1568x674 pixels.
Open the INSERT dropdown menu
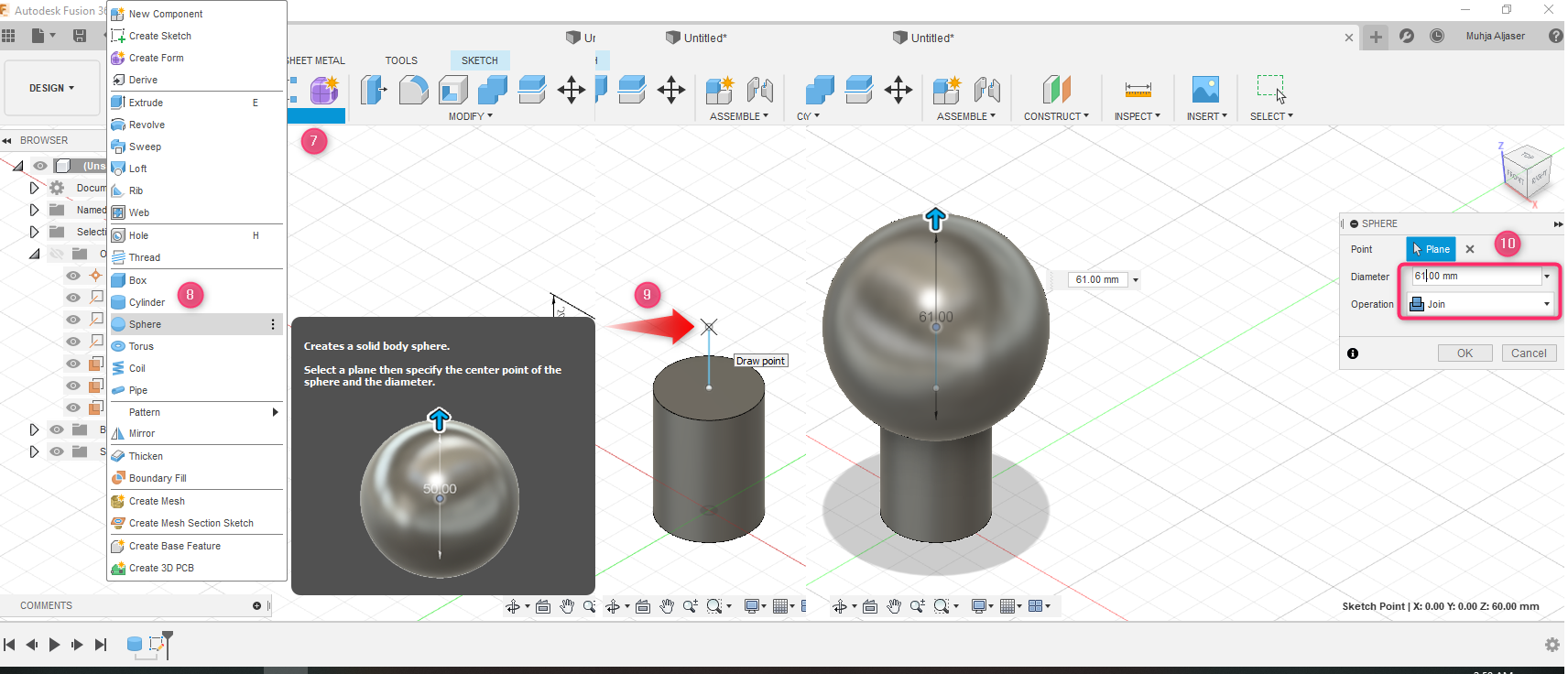(1207, 116)
